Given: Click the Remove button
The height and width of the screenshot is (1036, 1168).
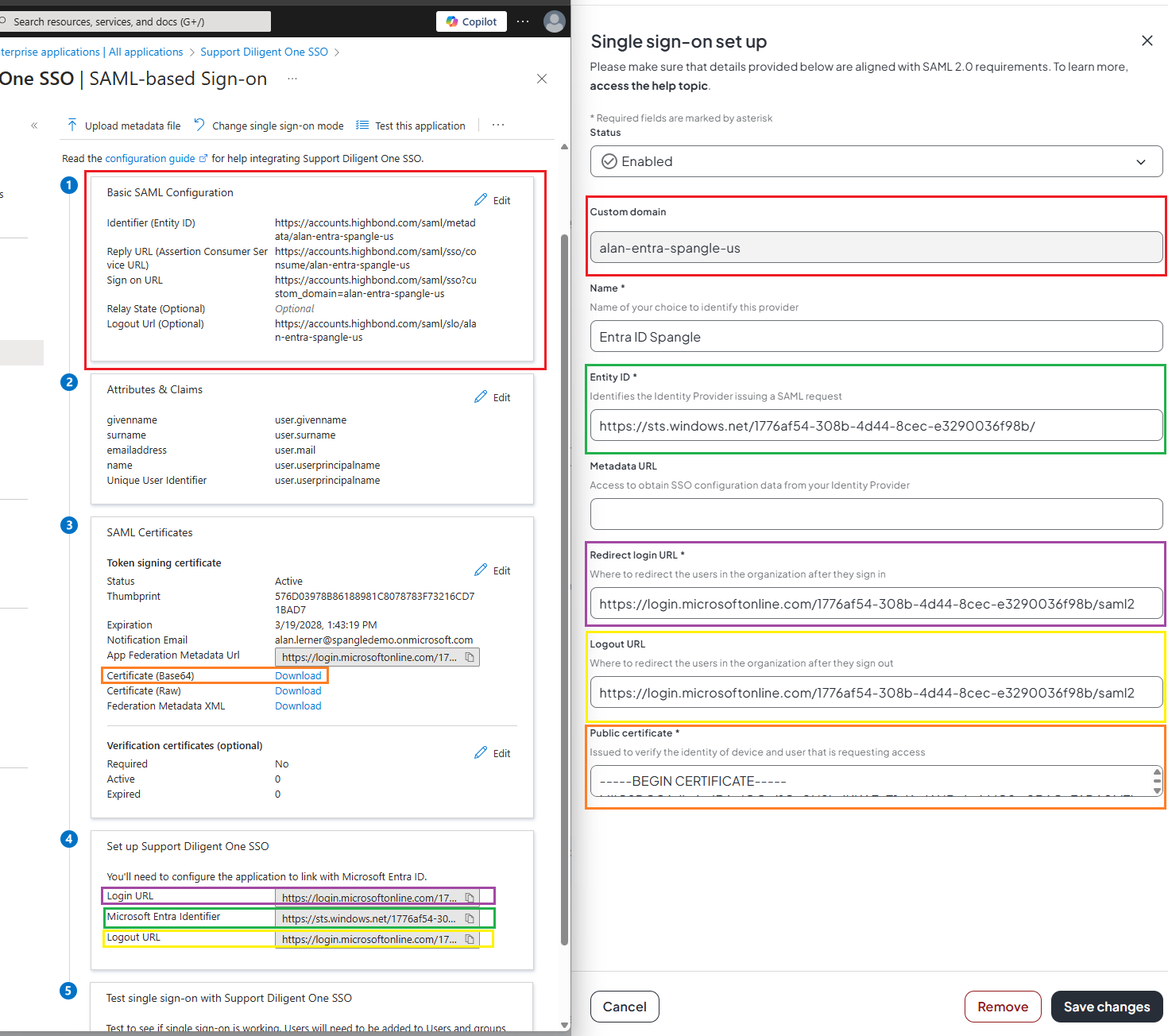Looking at the screenshot, I should pyautogui.click(x=1003, y=1007).
